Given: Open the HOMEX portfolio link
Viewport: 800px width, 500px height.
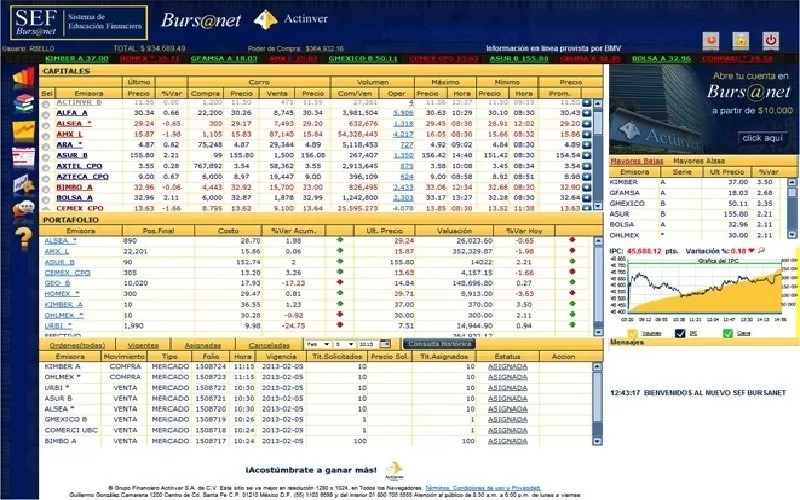Looking at the screenshot, I should coord(62,294).
